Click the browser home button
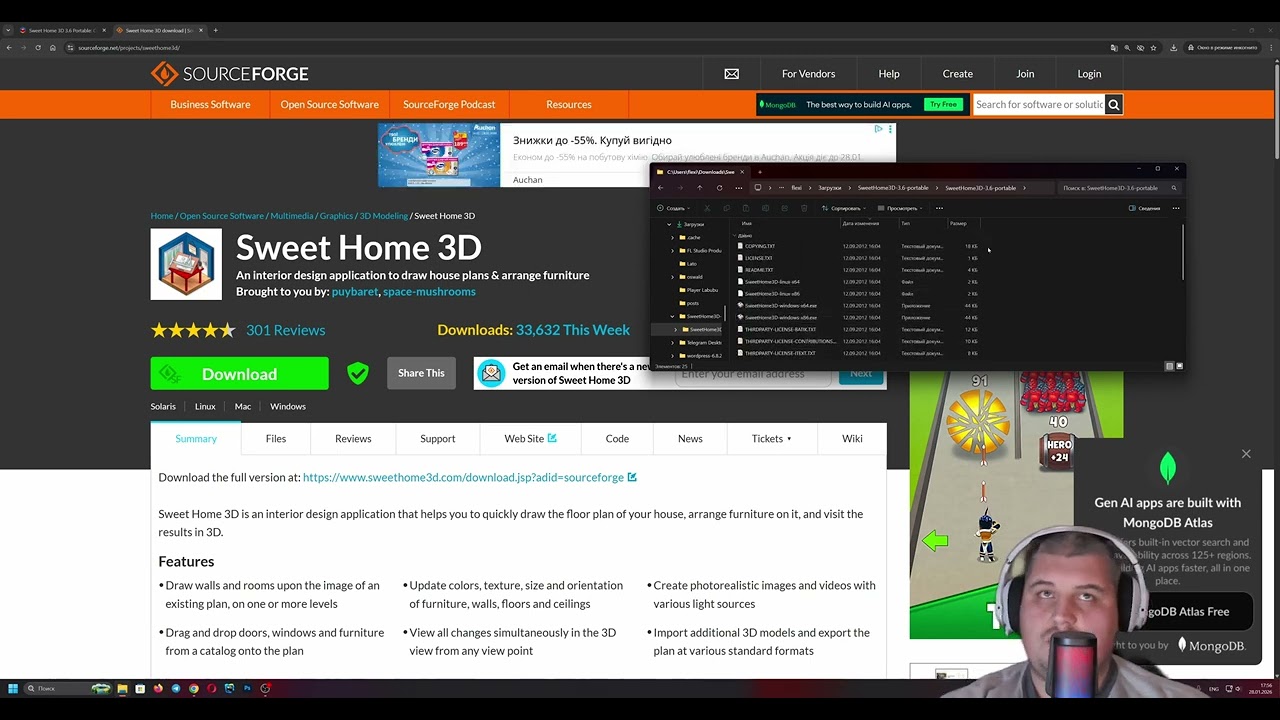This screenshot has width=1280, height=720. pos(53,47)
